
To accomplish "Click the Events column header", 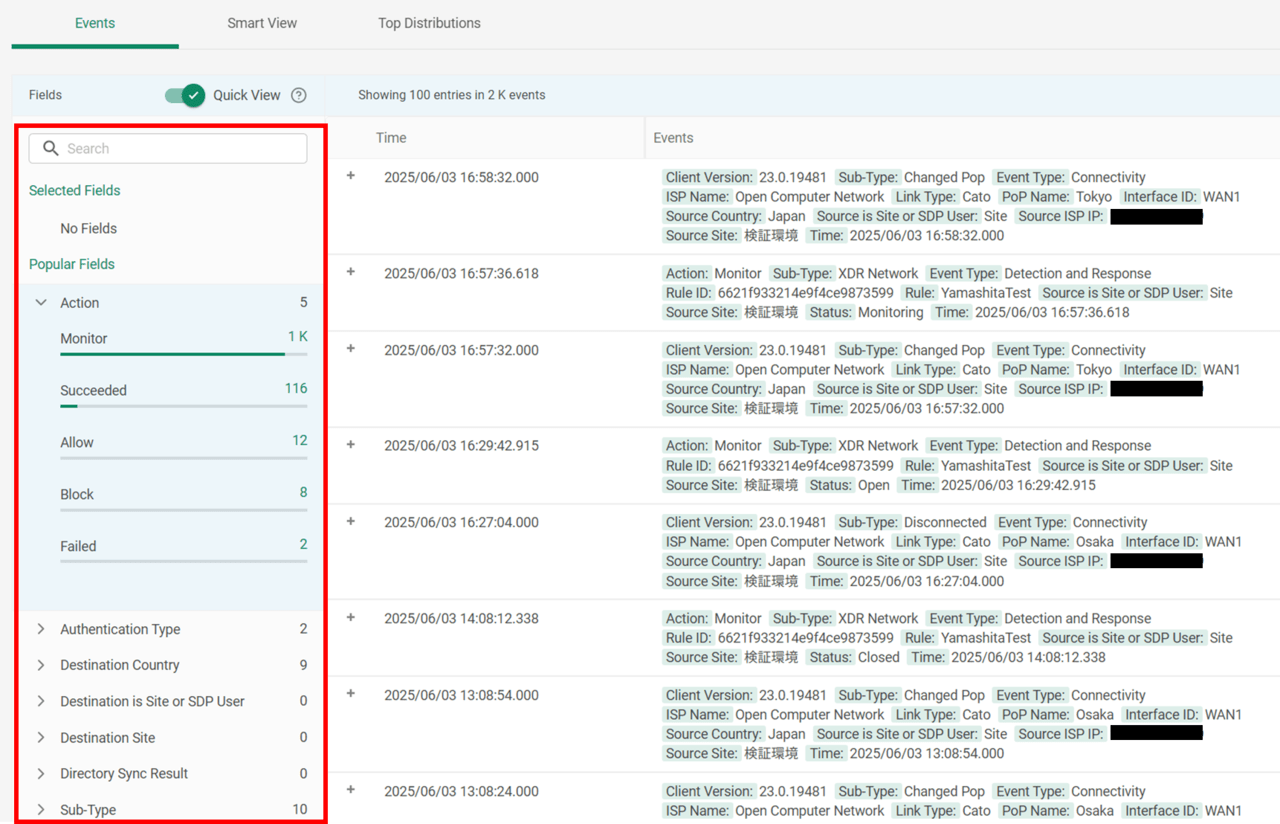I will coord(673,138).
